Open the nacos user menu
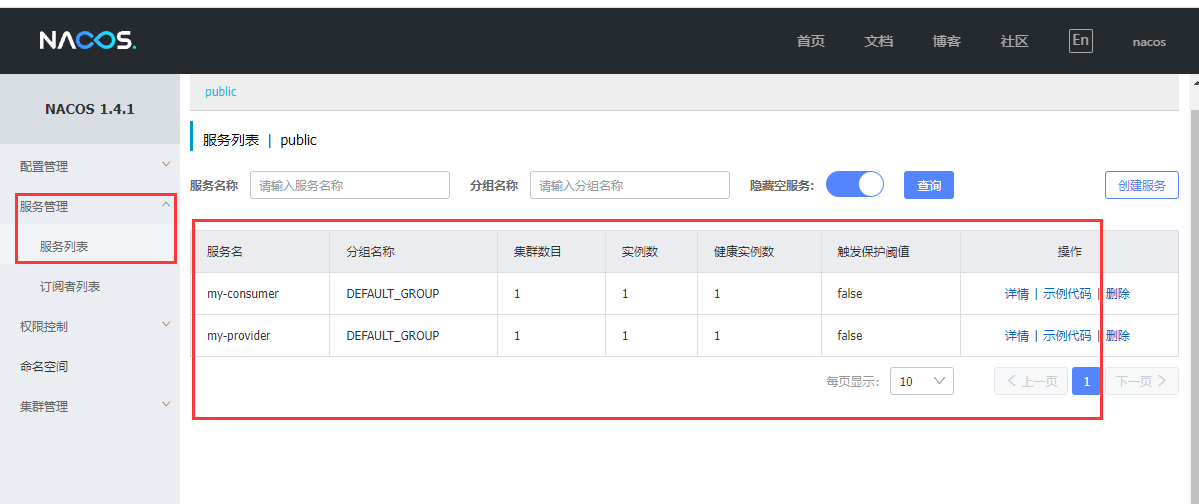This screenshot has width=1199, height=504. pyautogui.click(x=1149, y=42)
